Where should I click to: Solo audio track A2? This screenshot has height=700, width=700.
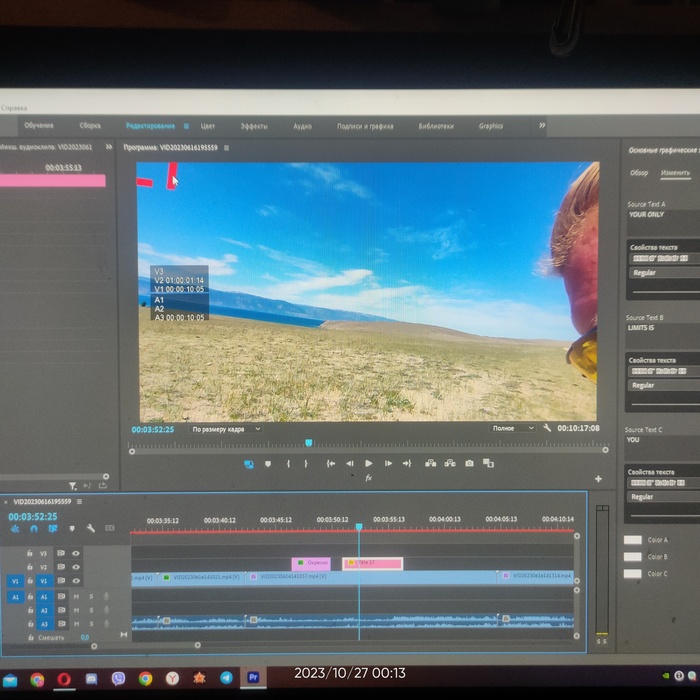click(x=92, y=610)
